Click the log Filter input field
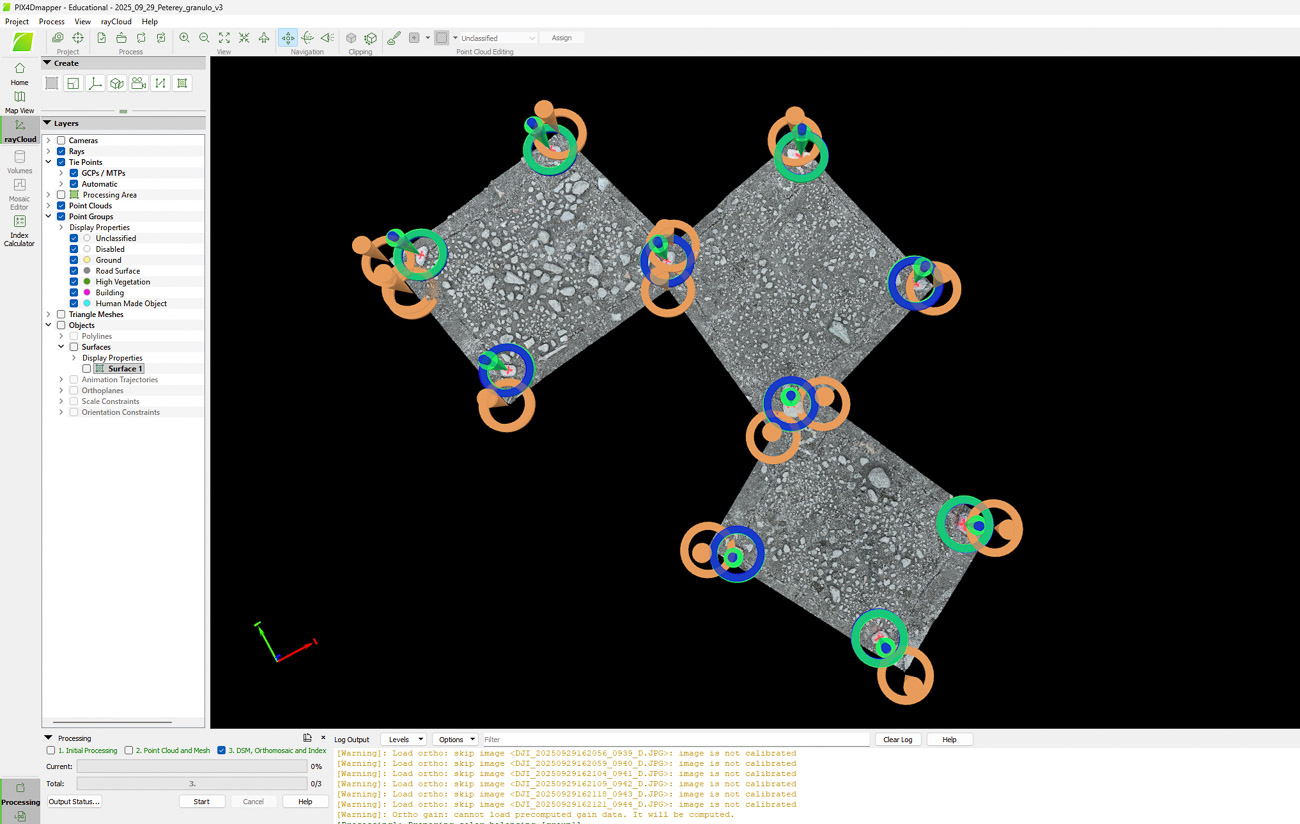The height and width of the screenshot is (824, 1300). pos(675,740)
